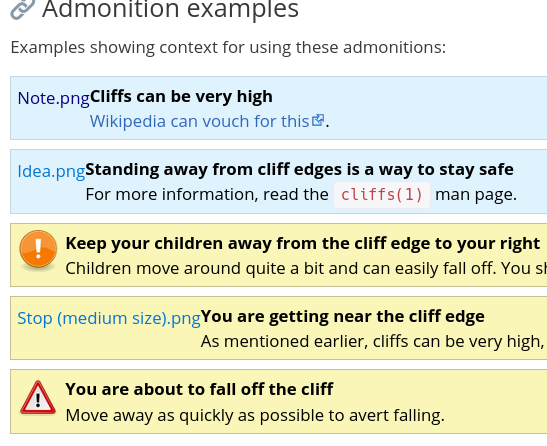Viewport: 547px width, 446px height.
Task: Click Children move around quite a bit text
Action: [x=306, y=268]
